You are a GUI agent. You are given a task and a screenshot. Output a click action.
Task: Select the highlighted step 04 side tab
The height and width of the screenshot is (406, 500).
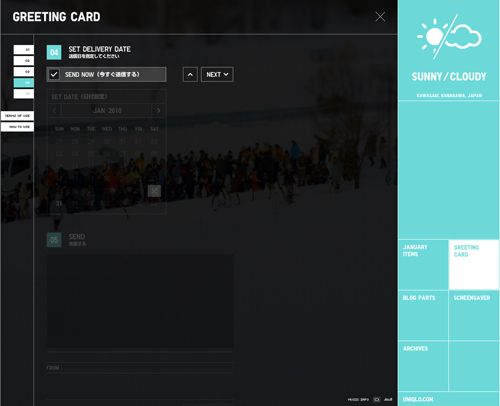pos(24,83)
